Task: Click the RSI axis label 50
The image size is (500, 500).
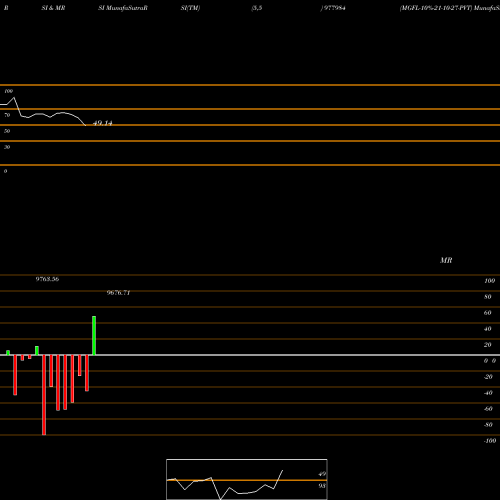Action: [7, 131]
